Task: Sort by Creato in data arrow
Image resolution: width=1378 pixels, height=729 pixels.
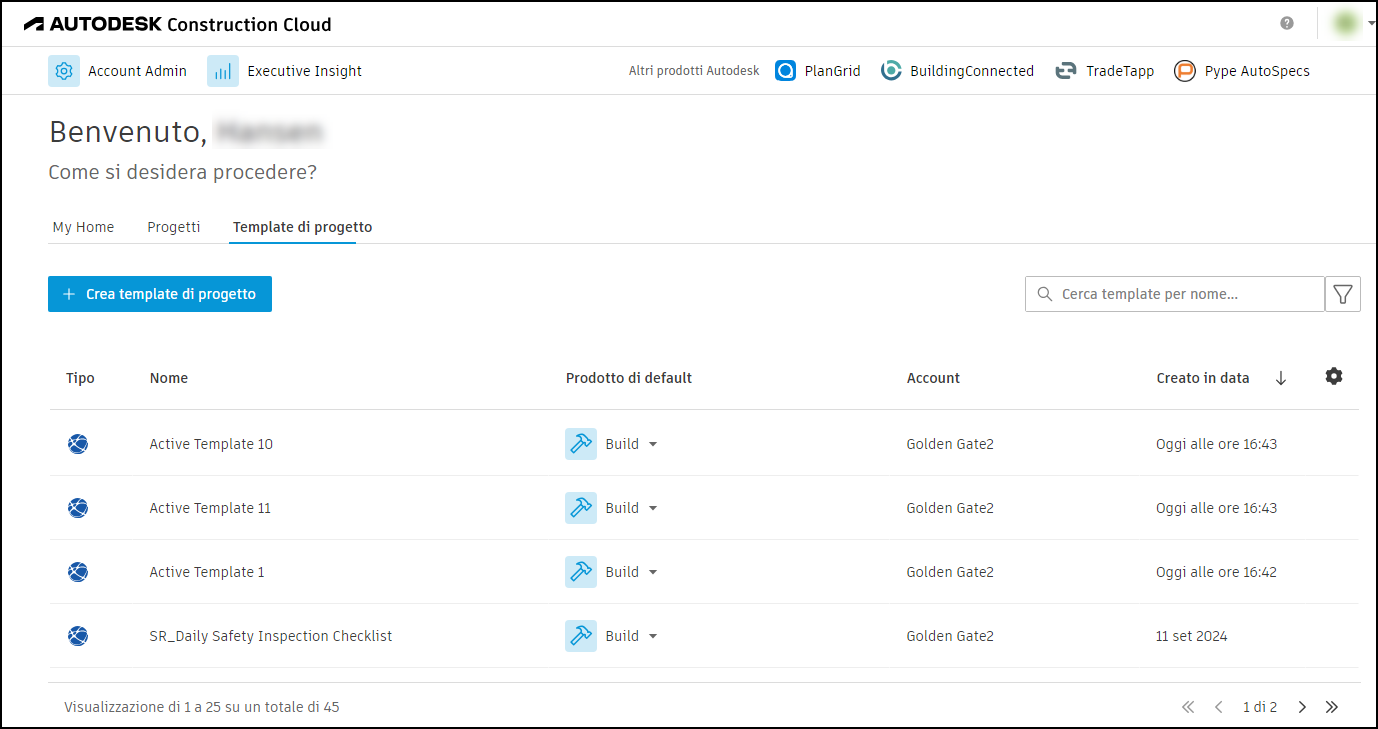Action: pos(1281,378)
